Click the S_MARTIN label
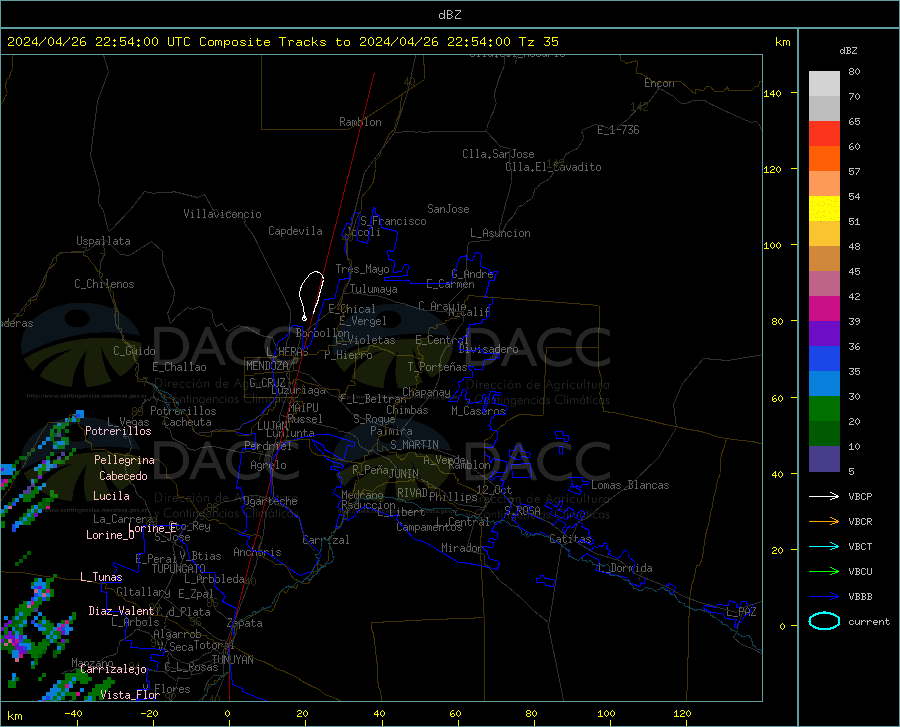This screenshot has height=727, width=900. click(414, 445)
